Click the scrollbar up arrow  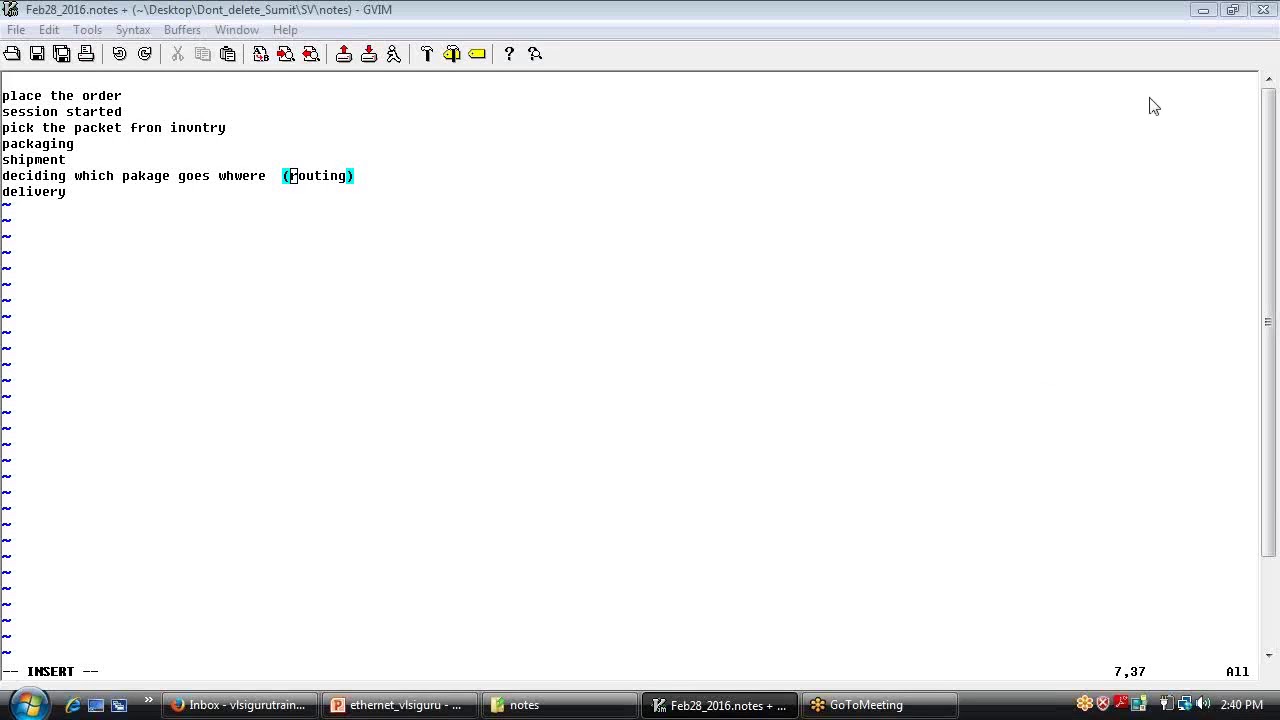pyautogui.click(x=1268, y=80)
